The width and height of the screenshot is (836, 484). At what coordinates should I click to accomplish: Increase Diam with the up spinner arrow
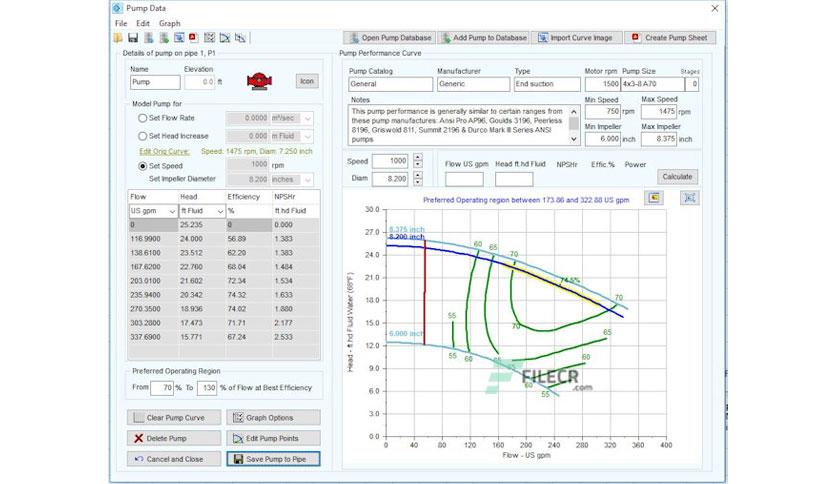pyautogui.click(x=418, y=175)
